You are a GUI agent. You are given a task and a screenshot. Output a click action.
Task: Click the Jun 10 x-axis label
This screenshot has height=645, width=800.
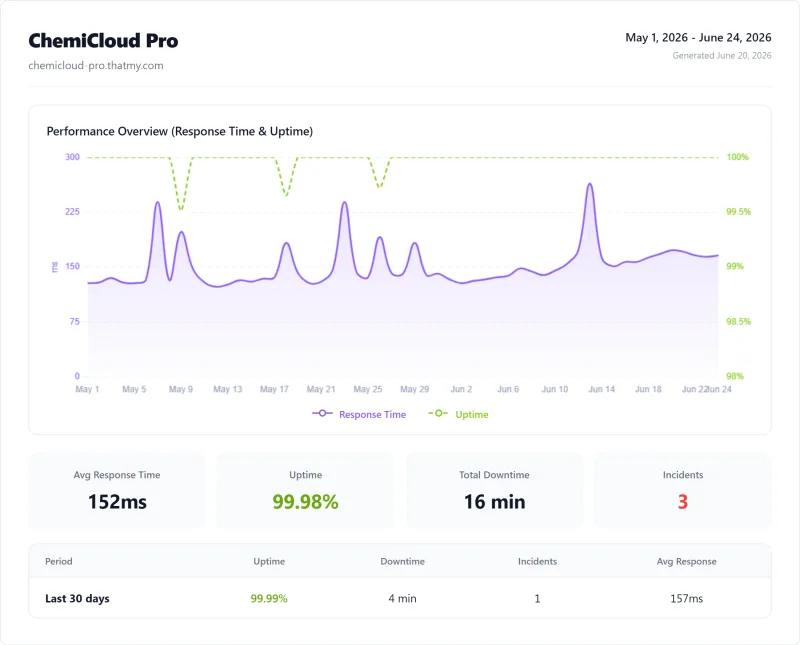pyautogui.click(x=555, y=389)
